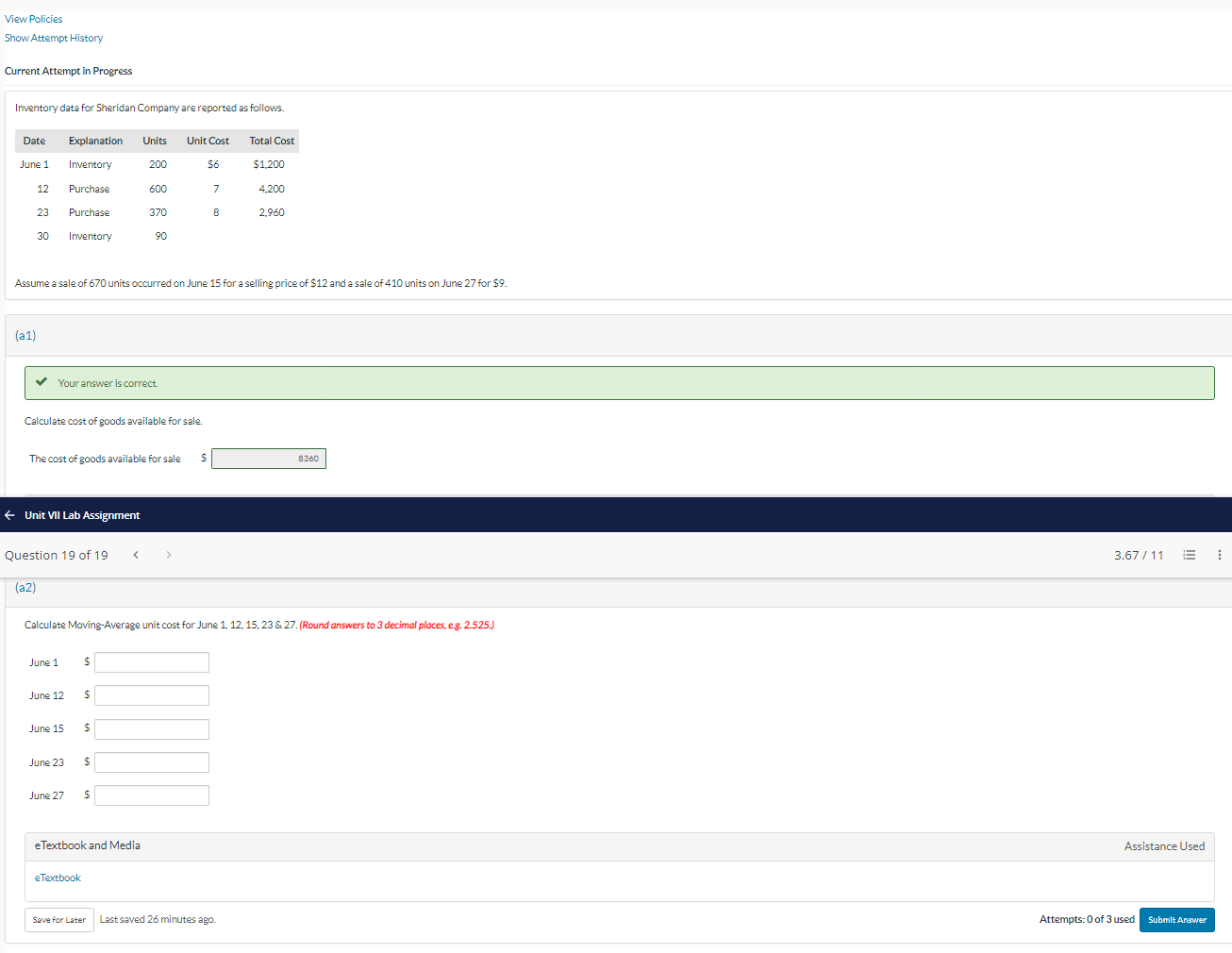This screenshot has width=1232, height=953.
Task: Select the Question 19 of 19 label
Action: coord(57,555)
